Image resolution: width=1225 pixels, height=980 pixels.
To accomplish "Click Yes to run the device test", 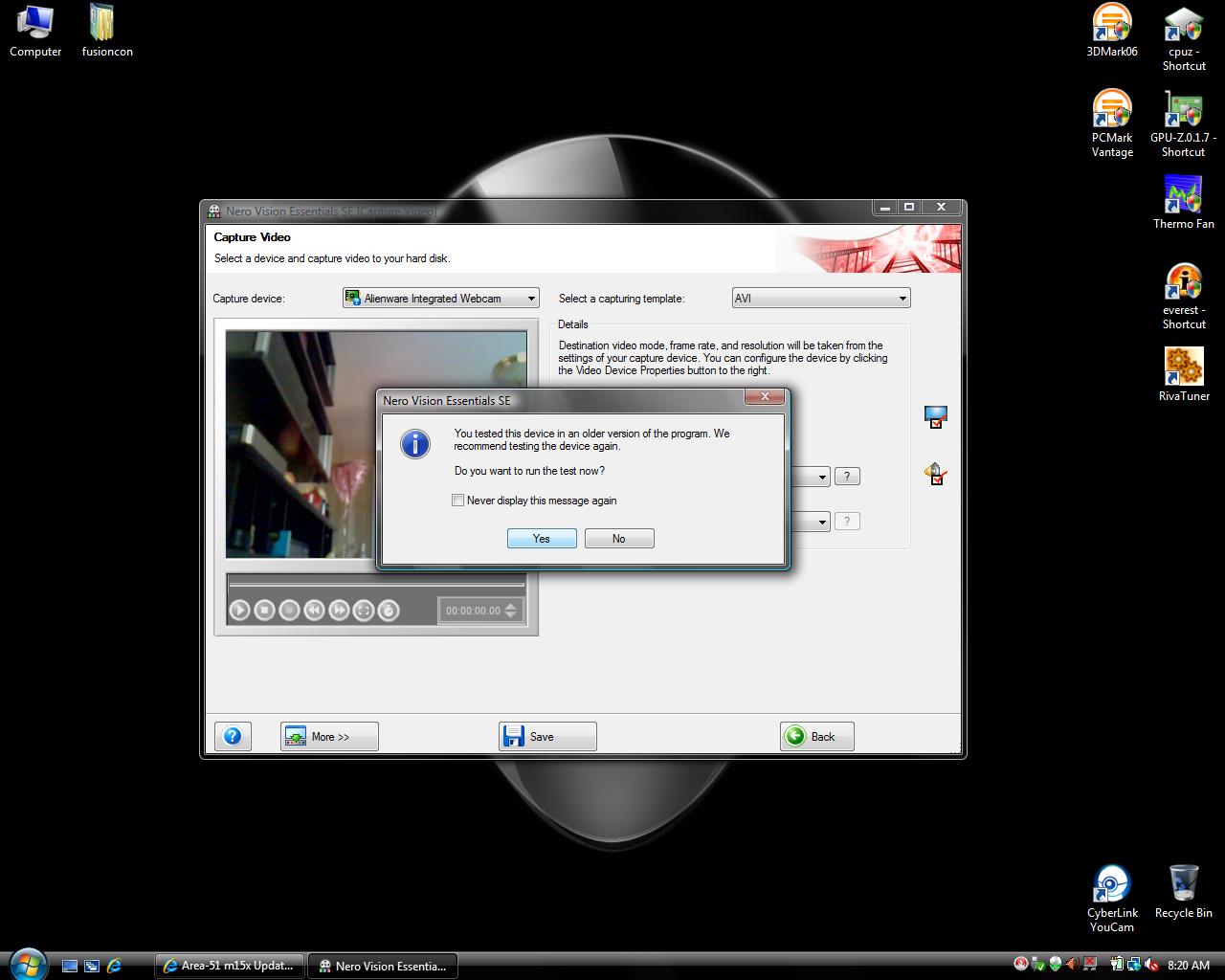I will [542, 539].
